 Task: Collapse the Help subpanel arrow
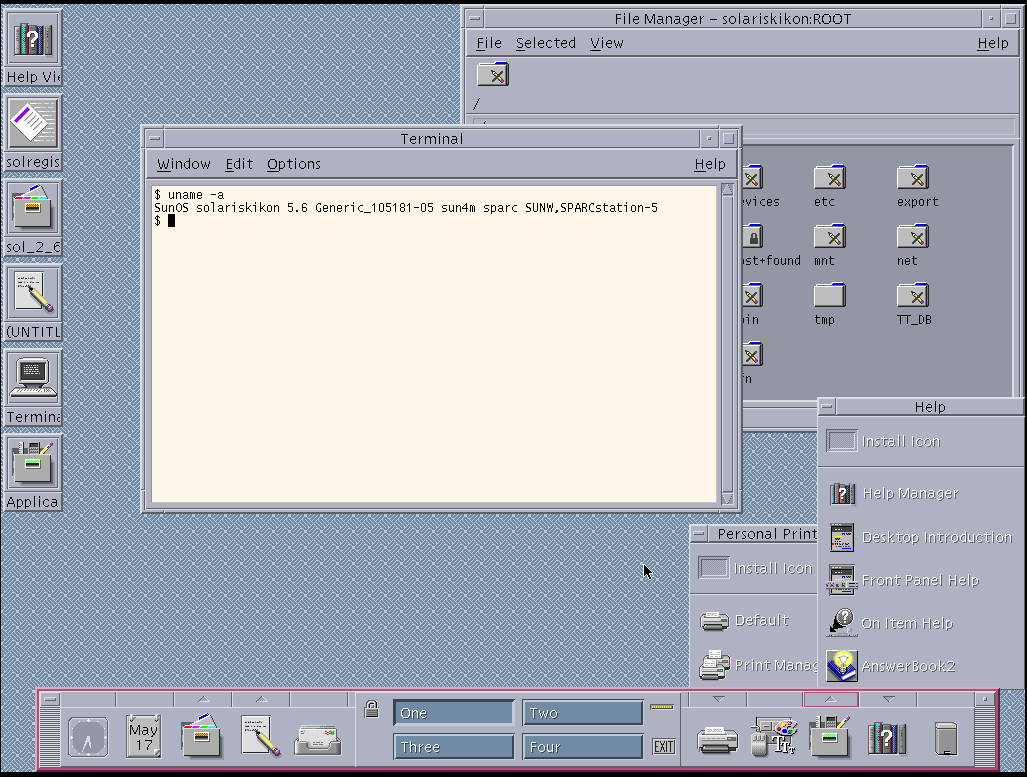(889, 699)
